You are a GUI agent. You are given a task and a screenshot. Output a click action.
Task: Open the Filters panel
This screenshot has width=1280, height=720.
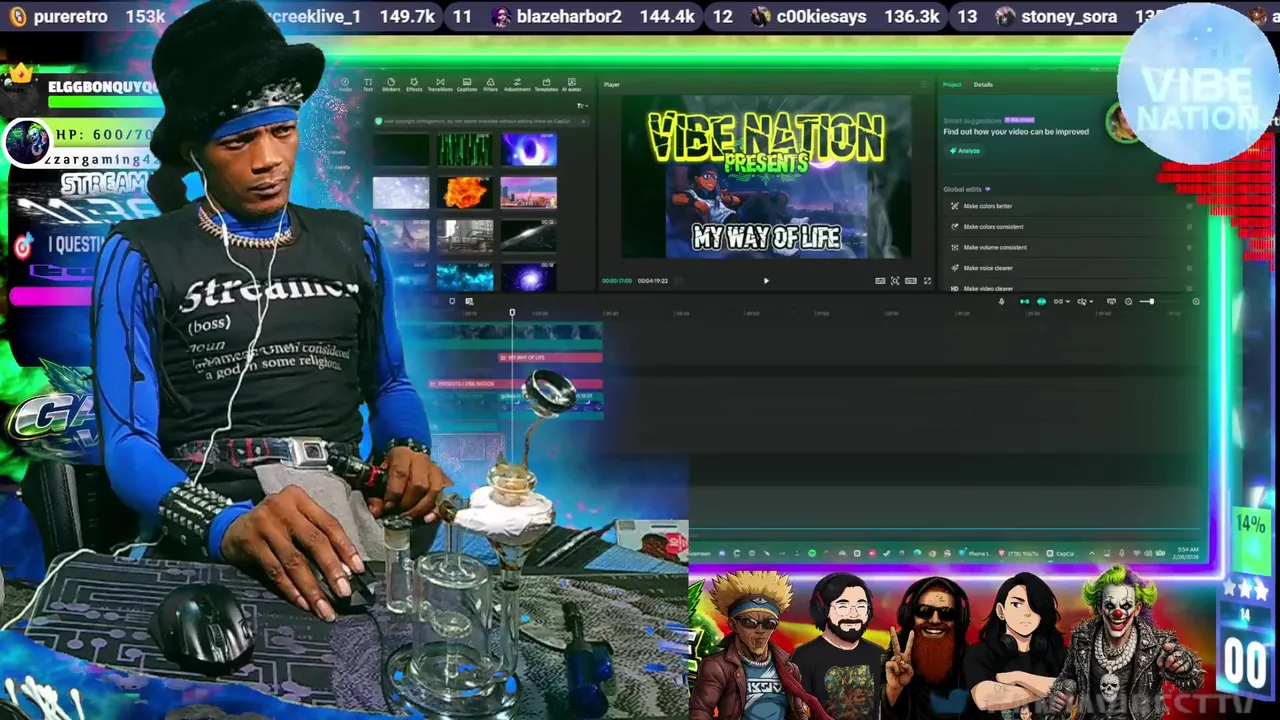click(x=491, y=85)
